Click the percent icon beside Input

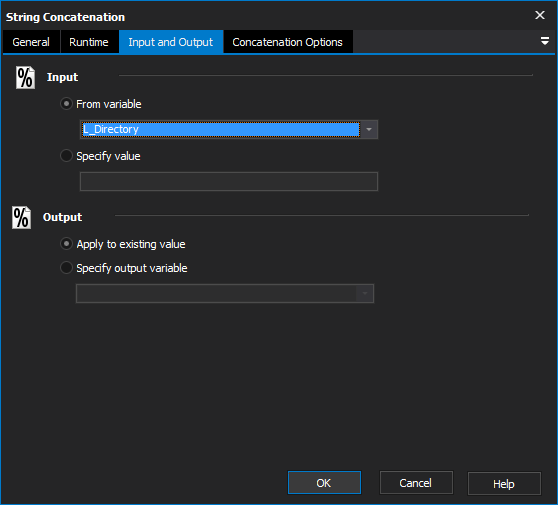[25, 78]
